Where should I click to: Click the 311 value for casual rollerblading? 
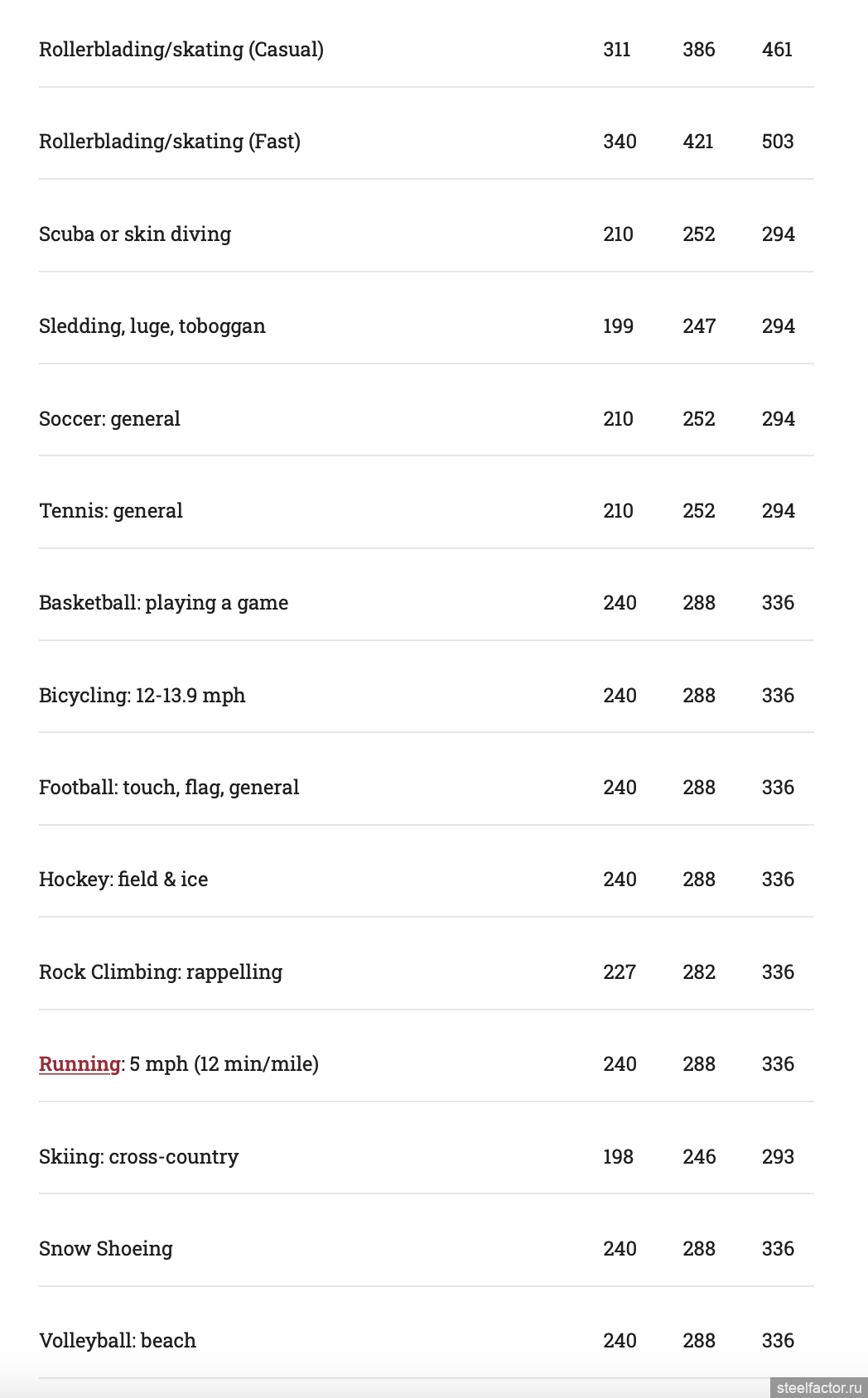click(x=617, y=50)
